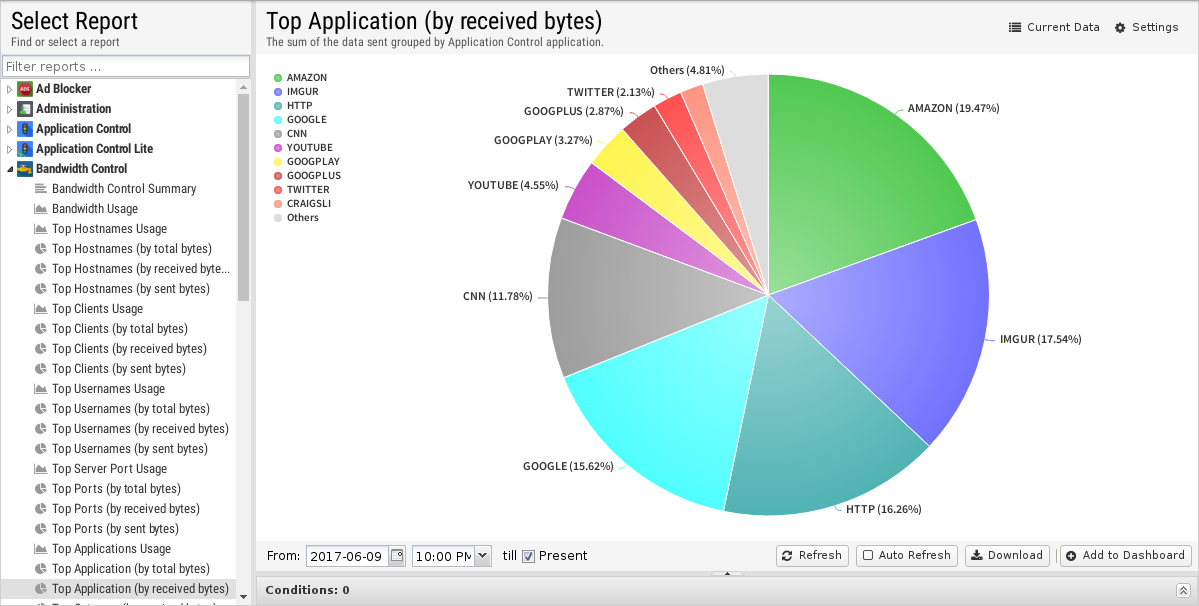Click the From date field 2017-06-09
The image size is (1199, 606).
[347, 556]
